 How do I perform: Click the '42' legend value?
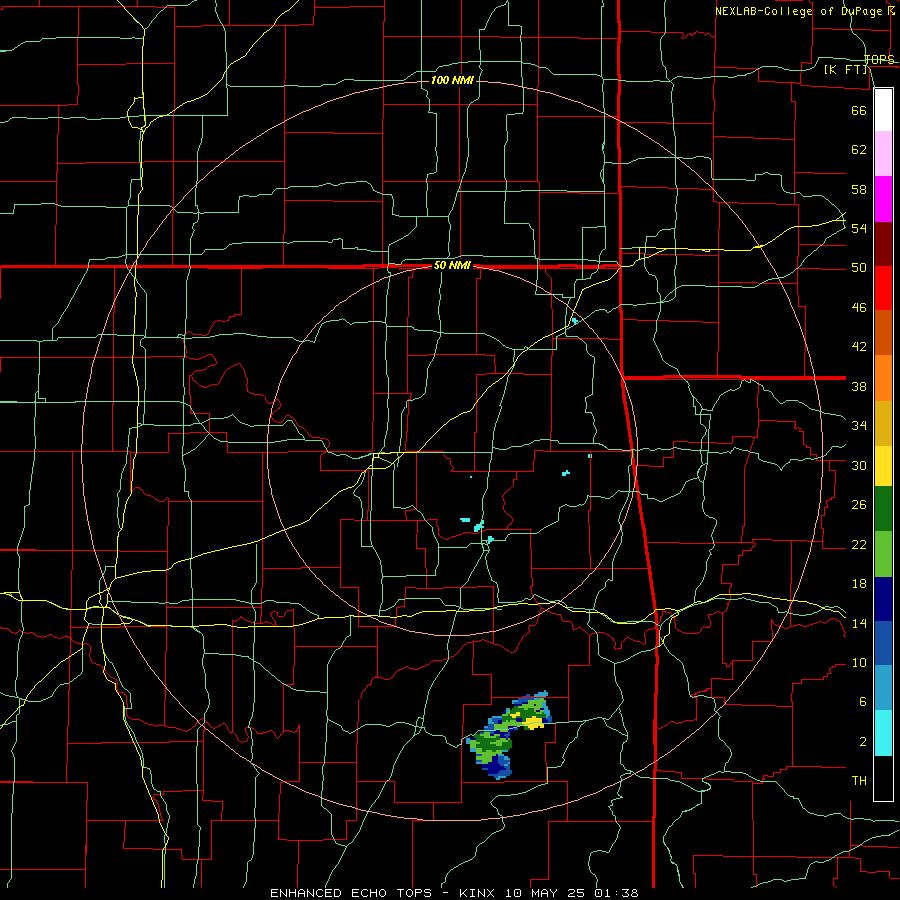(859, 346)
